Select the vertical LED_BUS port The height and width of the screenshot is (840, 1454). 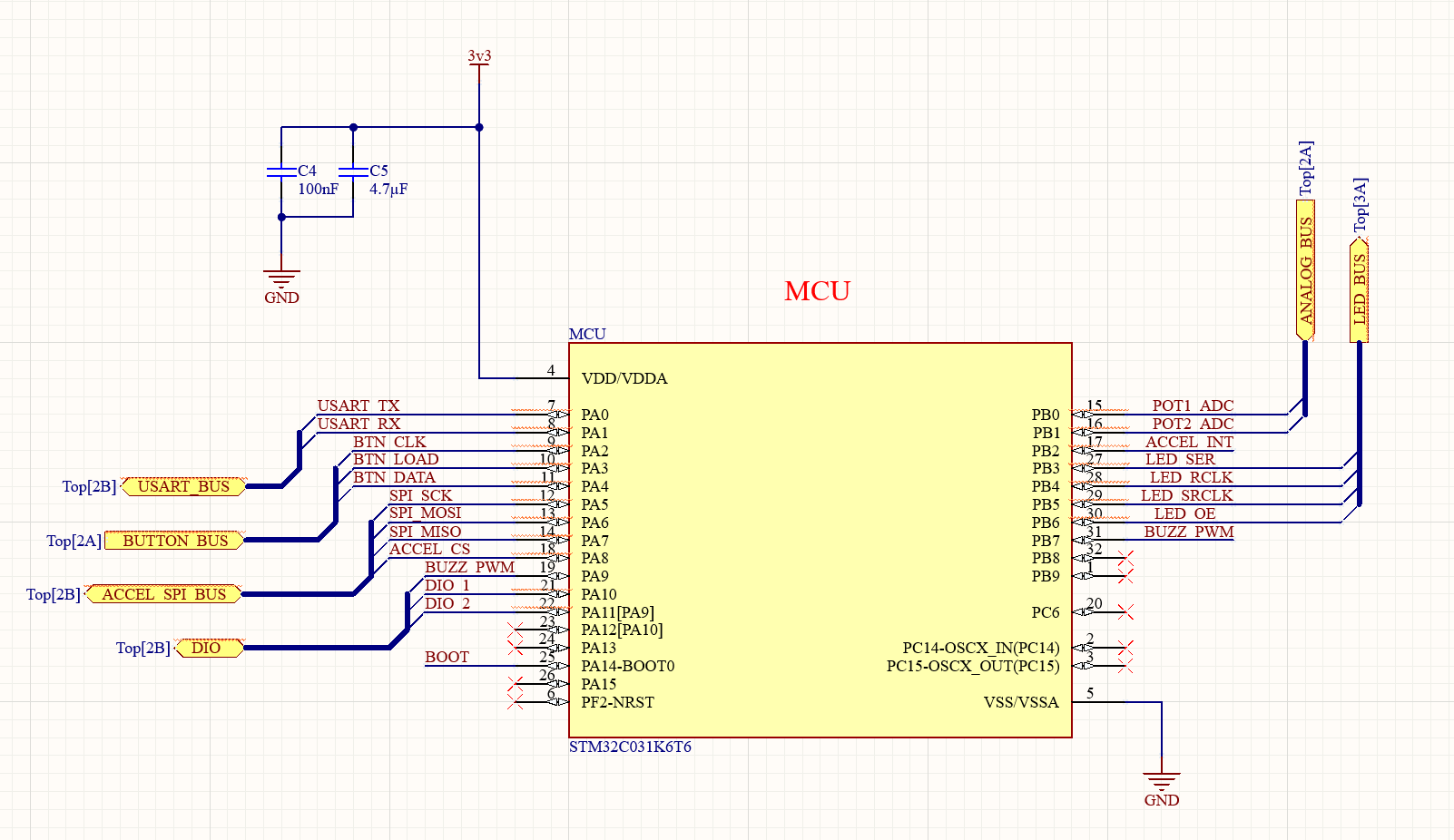[1360, 290]
